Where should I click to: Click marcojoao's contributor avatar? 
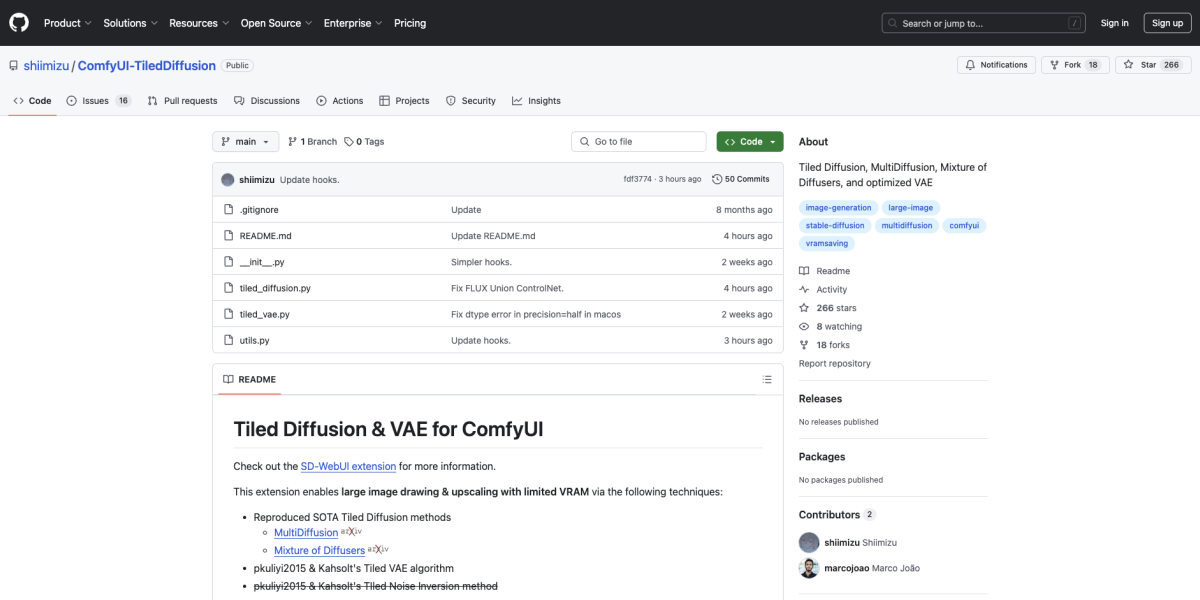tap(809, 568)
